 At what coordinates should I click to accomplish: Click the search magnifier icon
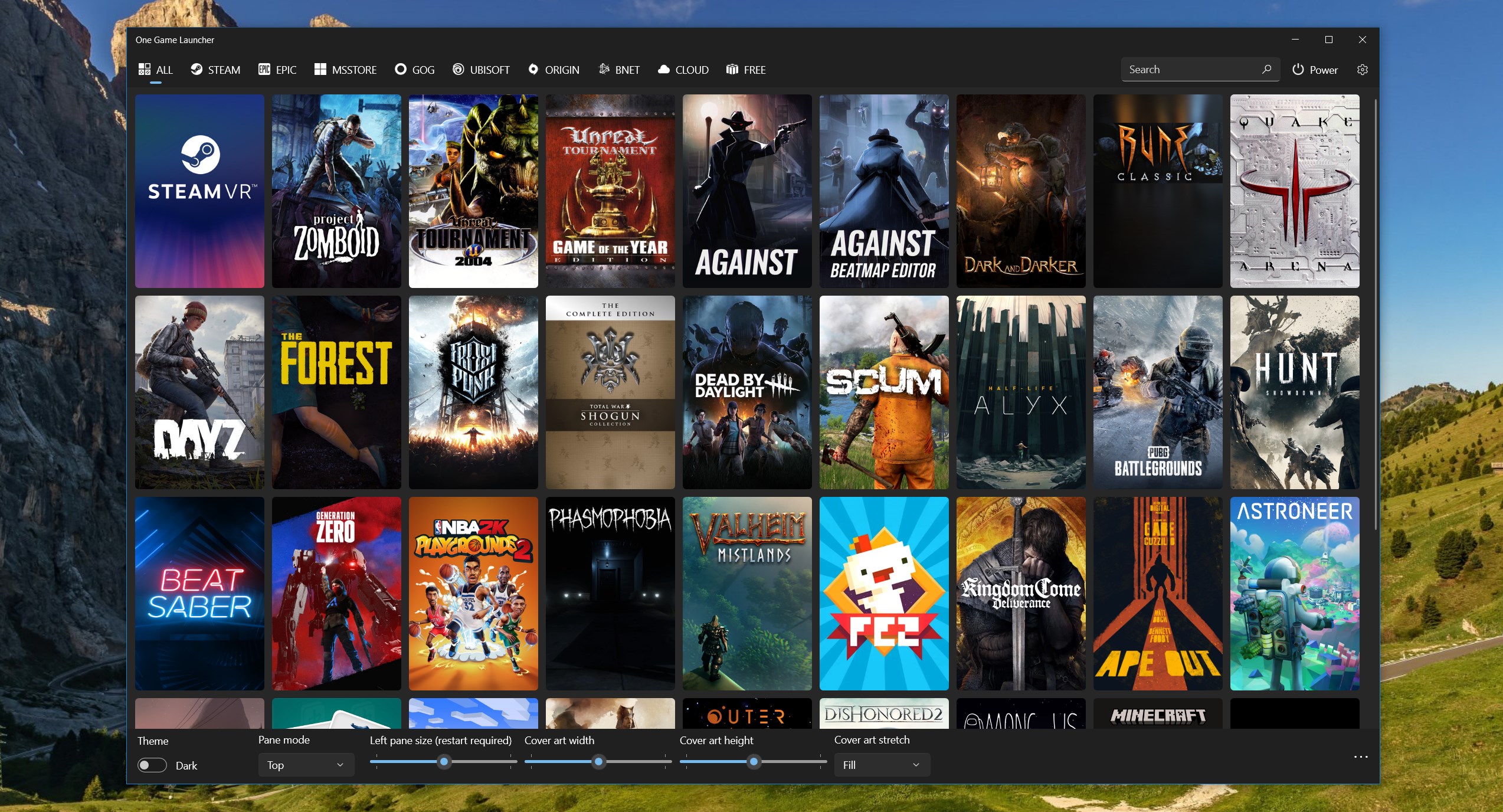(x=1266, y=69)
